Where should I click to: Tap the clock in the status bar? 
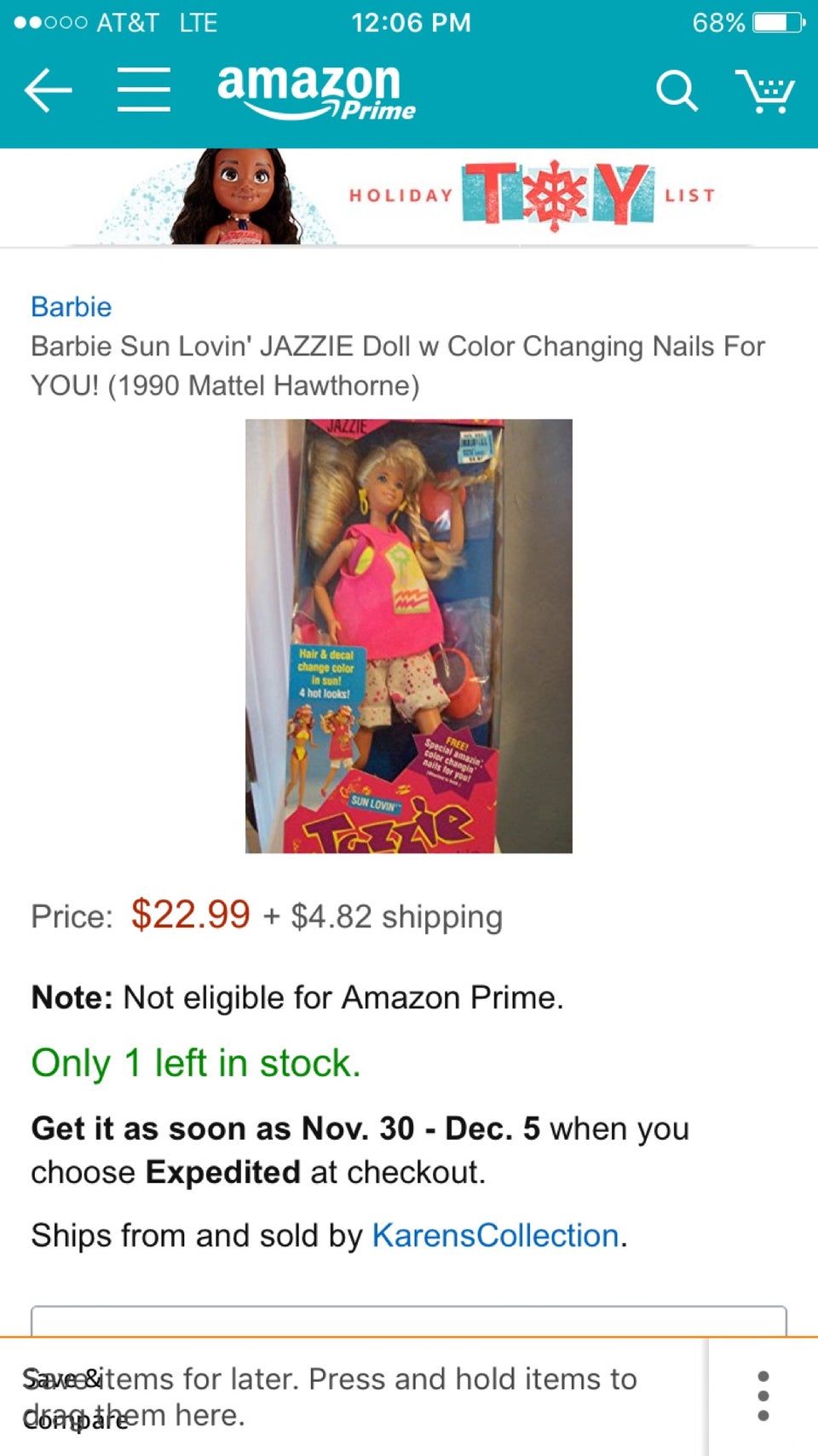411,22
